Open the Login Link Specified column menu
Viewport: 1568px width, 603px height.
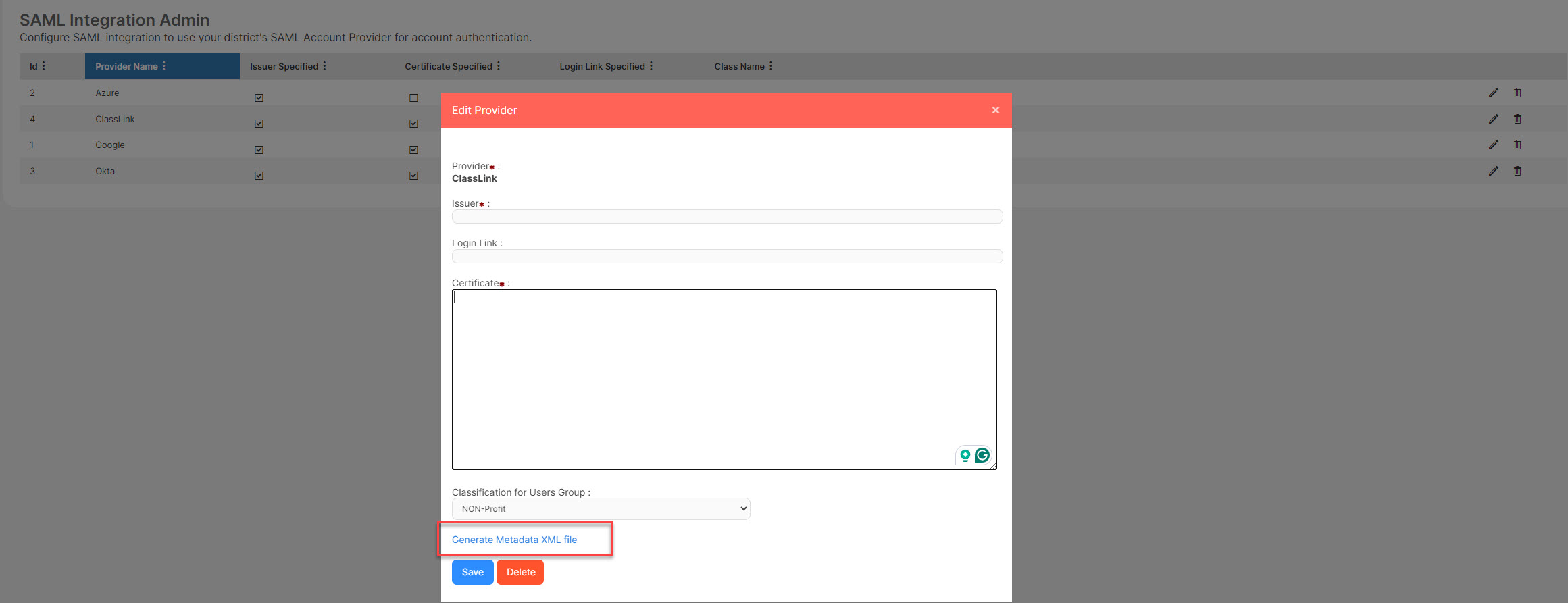(651, 66)
